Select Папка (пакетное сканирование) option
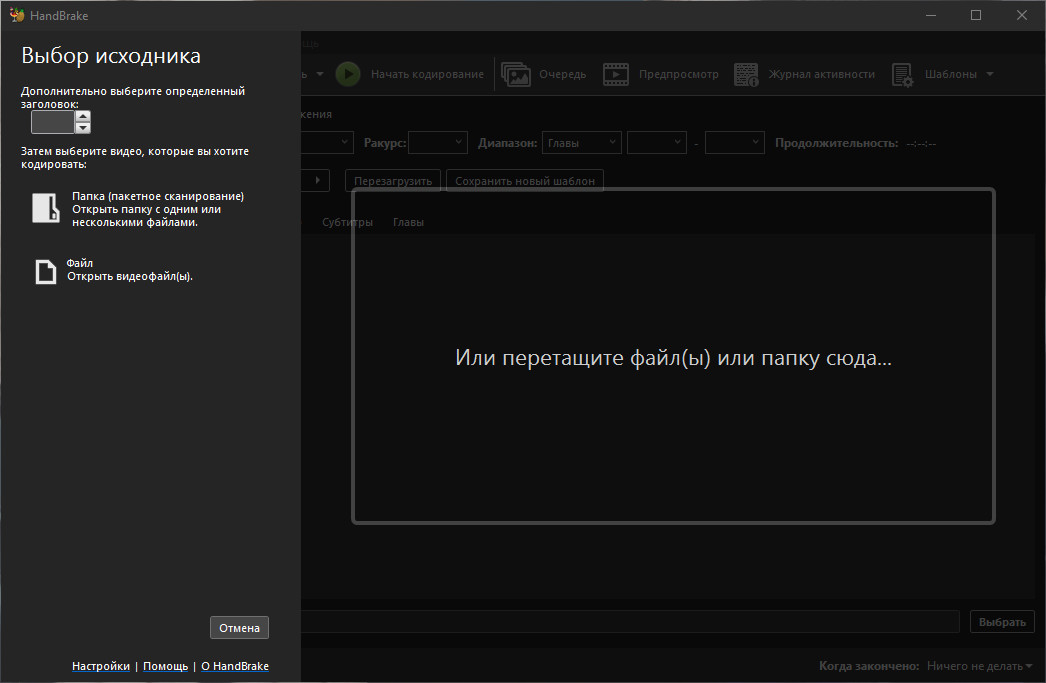1046x683 pixels. coord(139,209)
